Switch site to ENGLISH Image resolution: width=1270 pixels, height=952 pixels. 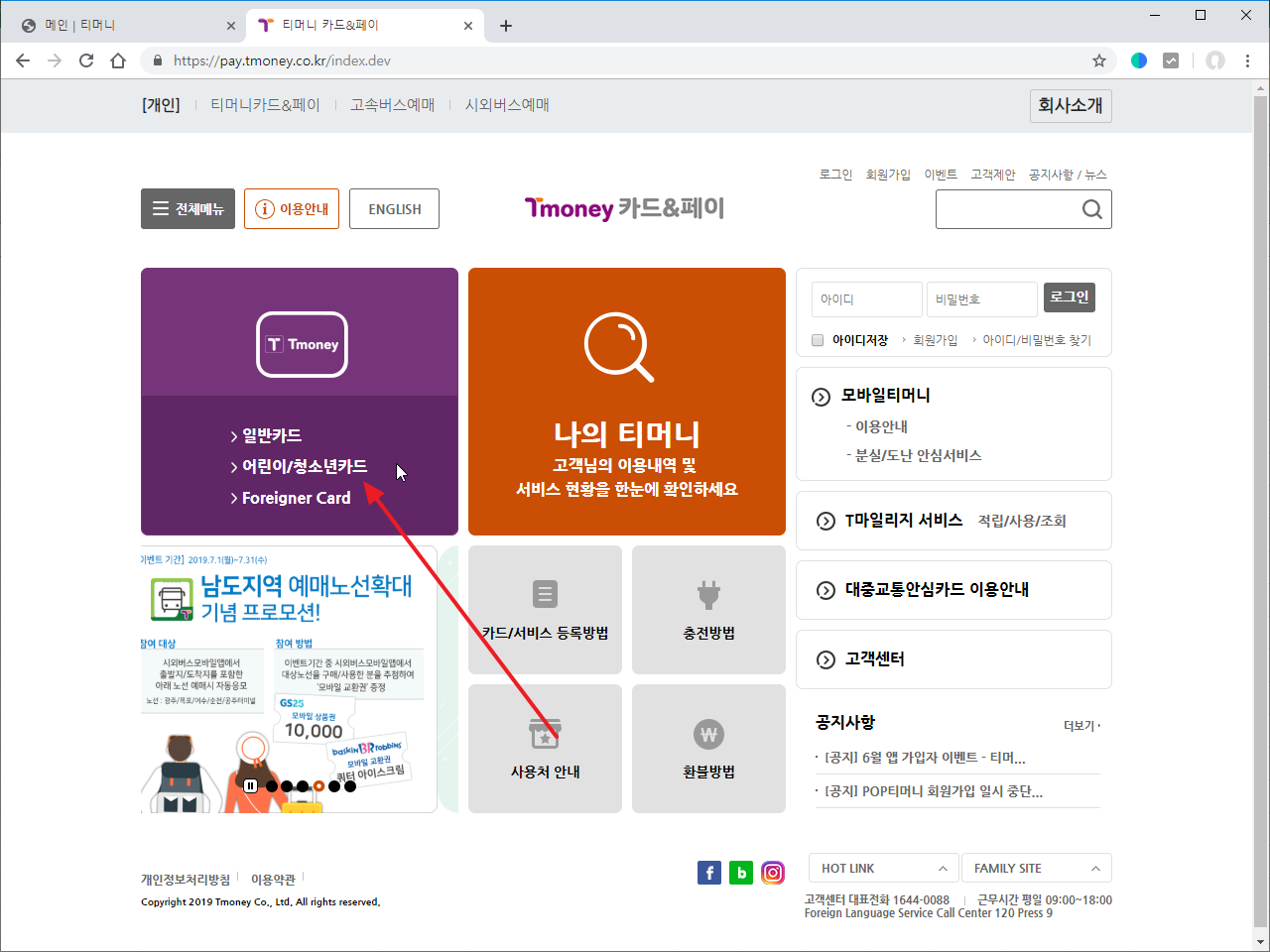[x=394, y=208]
